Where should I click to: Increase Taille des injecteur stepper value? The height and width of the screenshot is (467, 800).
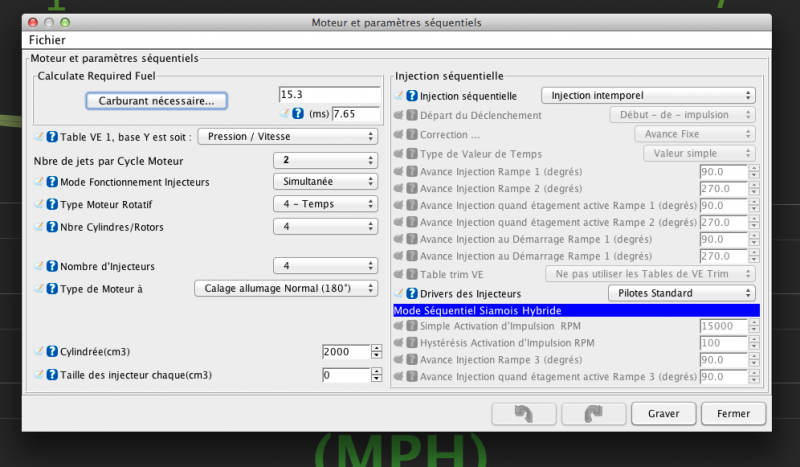[377, 372]
